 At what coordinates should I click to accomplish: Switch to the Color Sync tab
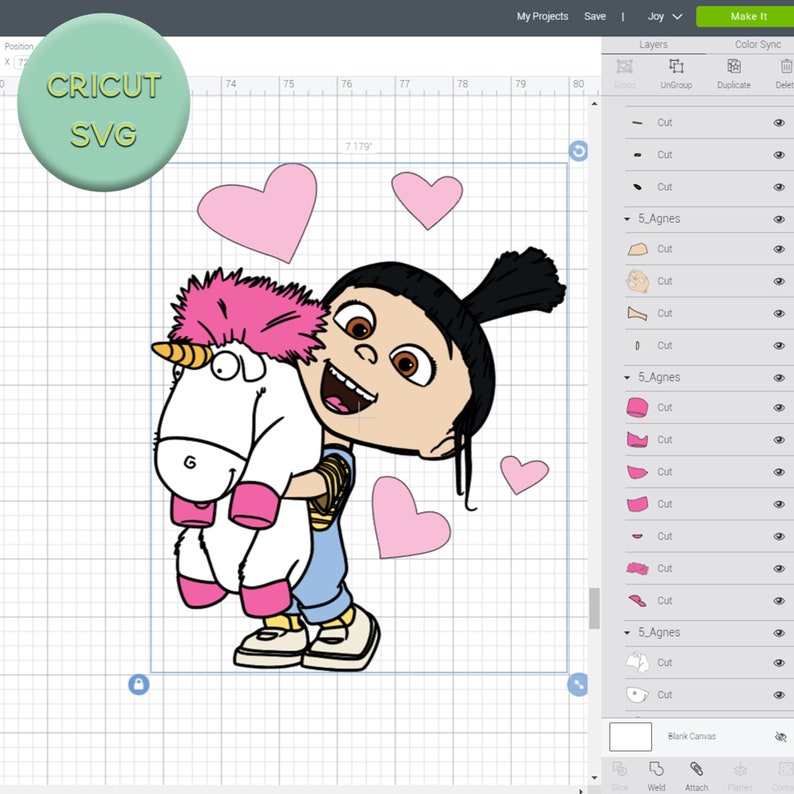pos(758,45)
